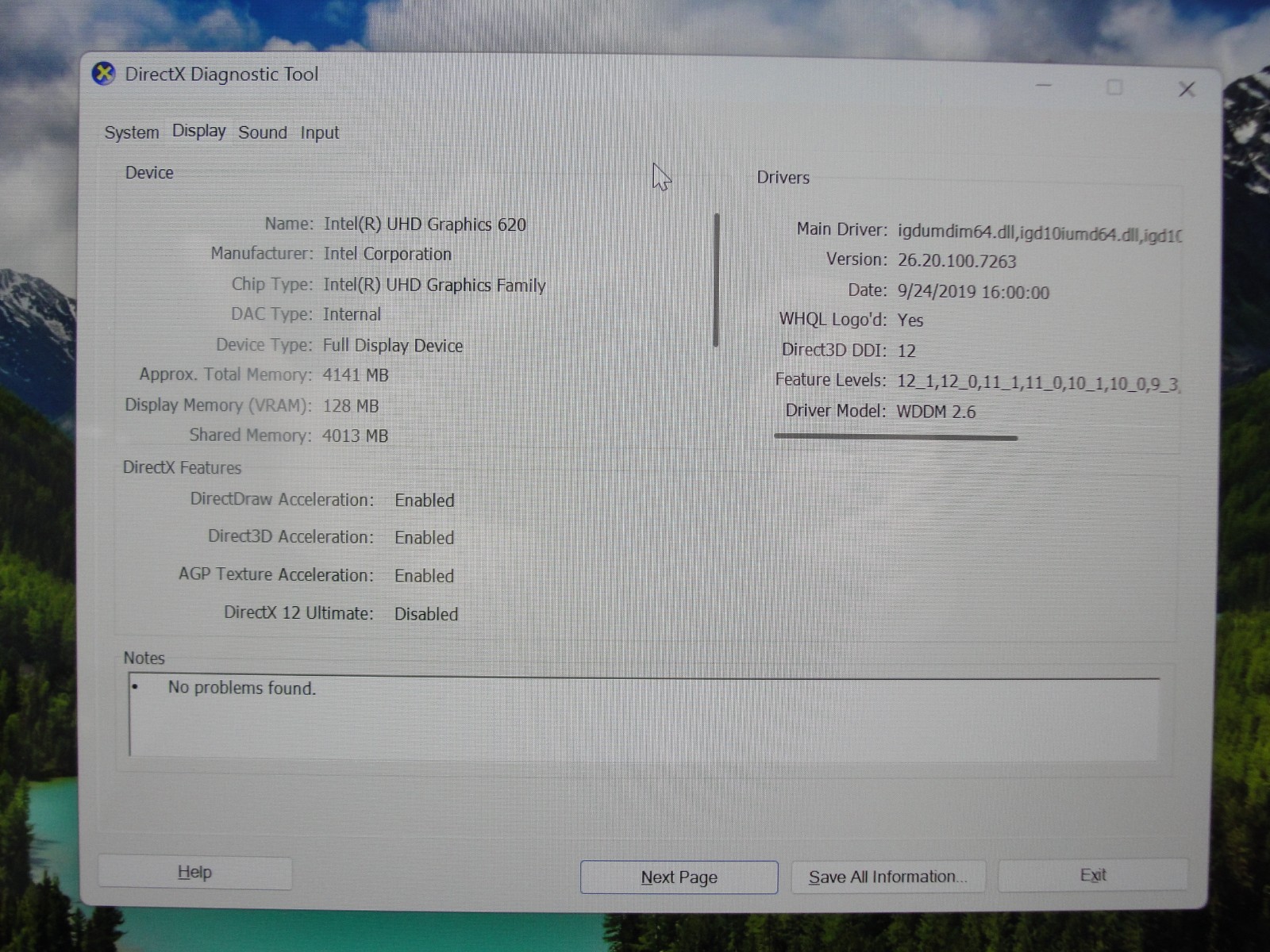Click shared memory value 4013 MB
1270x952 pixels.
(x=355, y=436)
